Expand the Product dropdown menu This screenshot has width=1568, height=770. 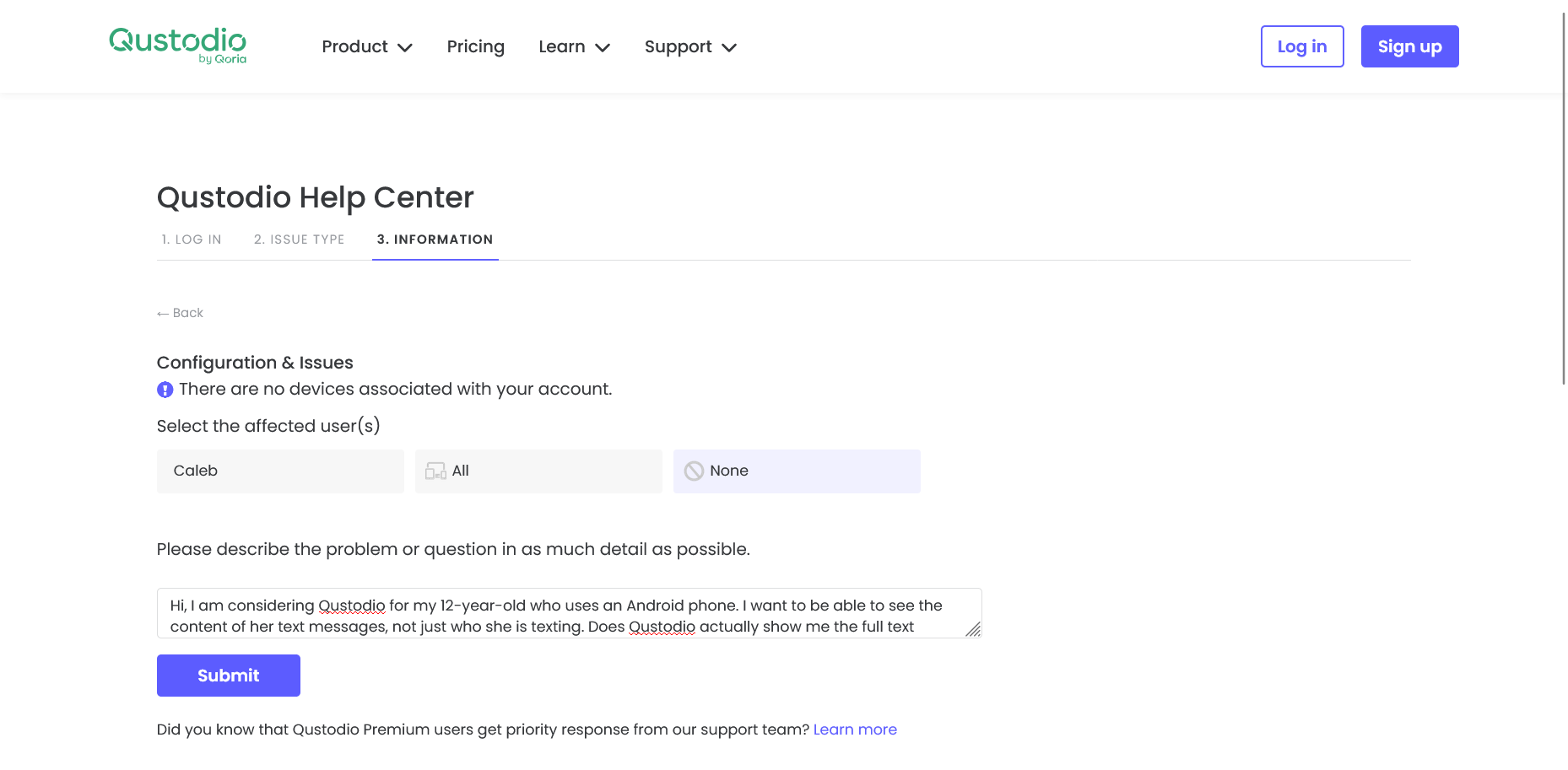coord(367,46)
